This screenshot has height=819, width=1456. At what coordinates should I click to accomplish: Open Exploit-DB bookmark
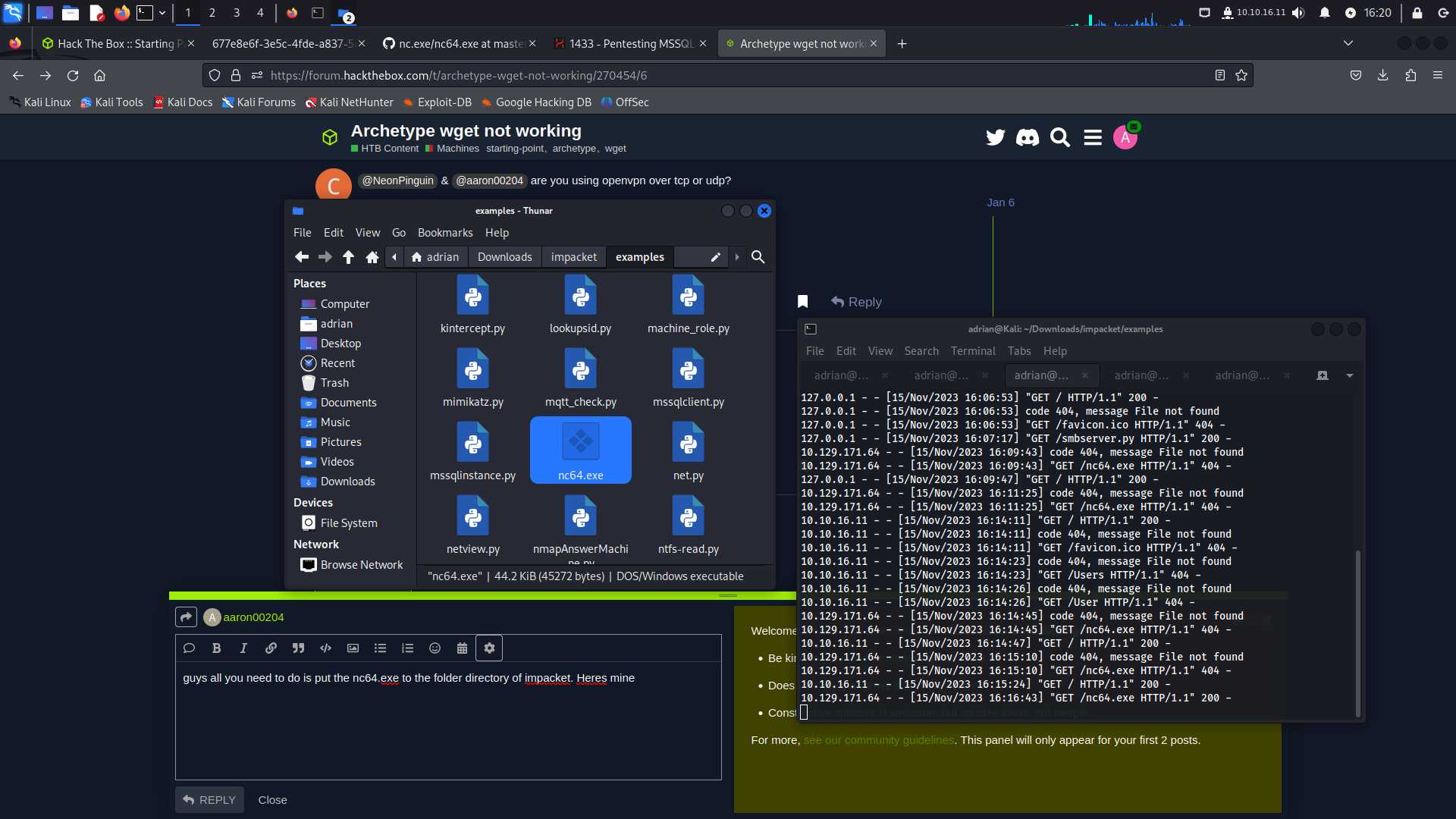coord(438,102)
